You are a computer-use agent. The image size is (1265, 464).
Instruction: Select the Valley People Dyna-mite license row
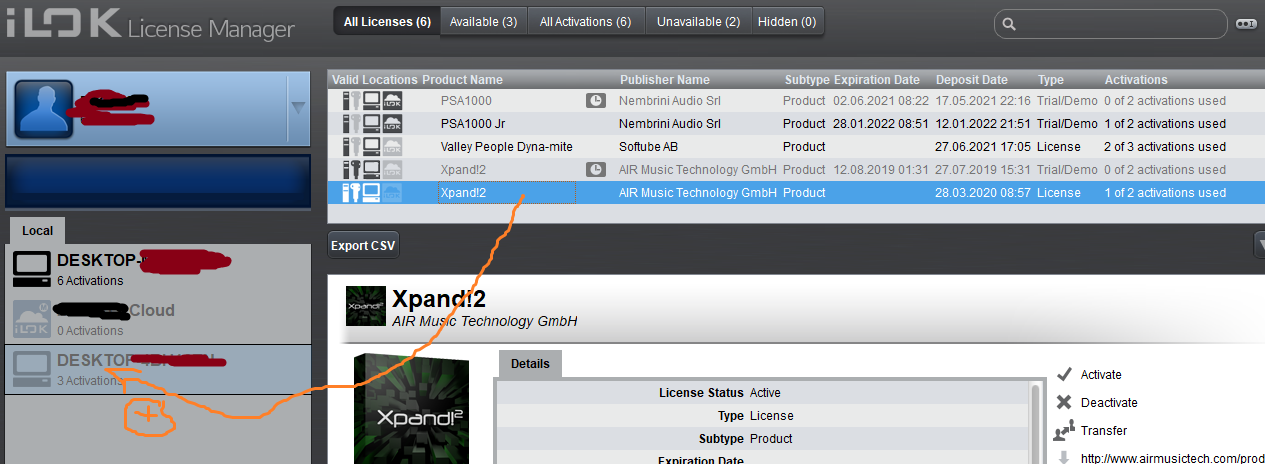pyautogui.click(x=796, y=147)
